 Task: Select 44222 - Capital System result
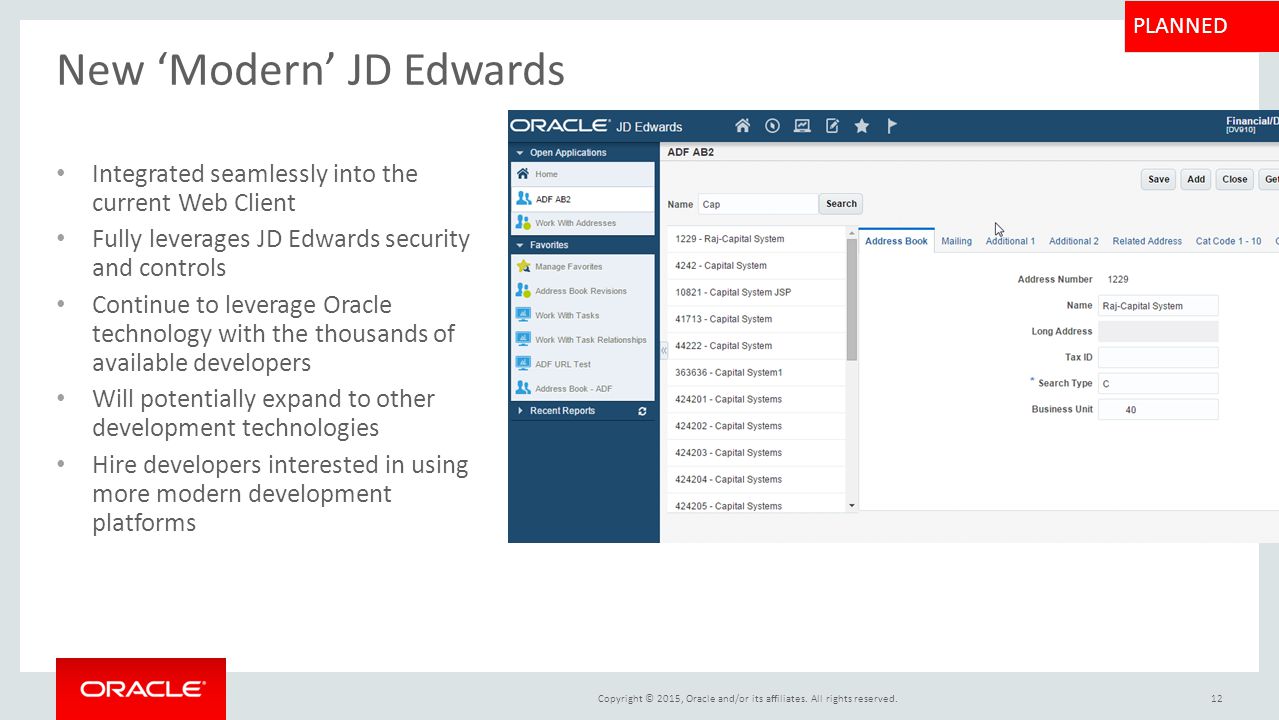coord(757,346)
